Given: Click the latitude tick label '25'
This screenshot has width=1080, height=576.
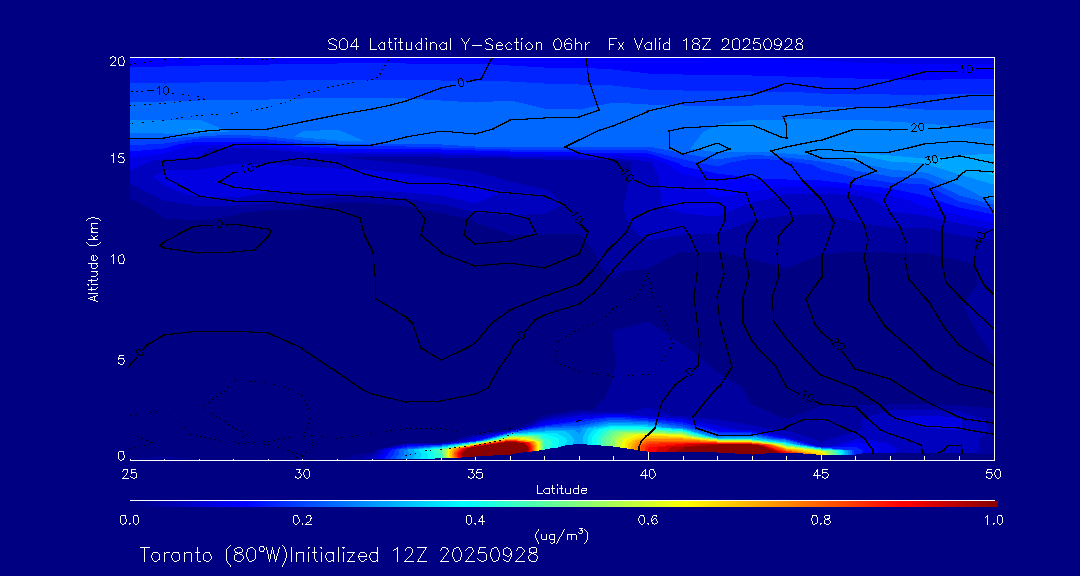Looking at the screenshot, I should click(x=129, y=474).
